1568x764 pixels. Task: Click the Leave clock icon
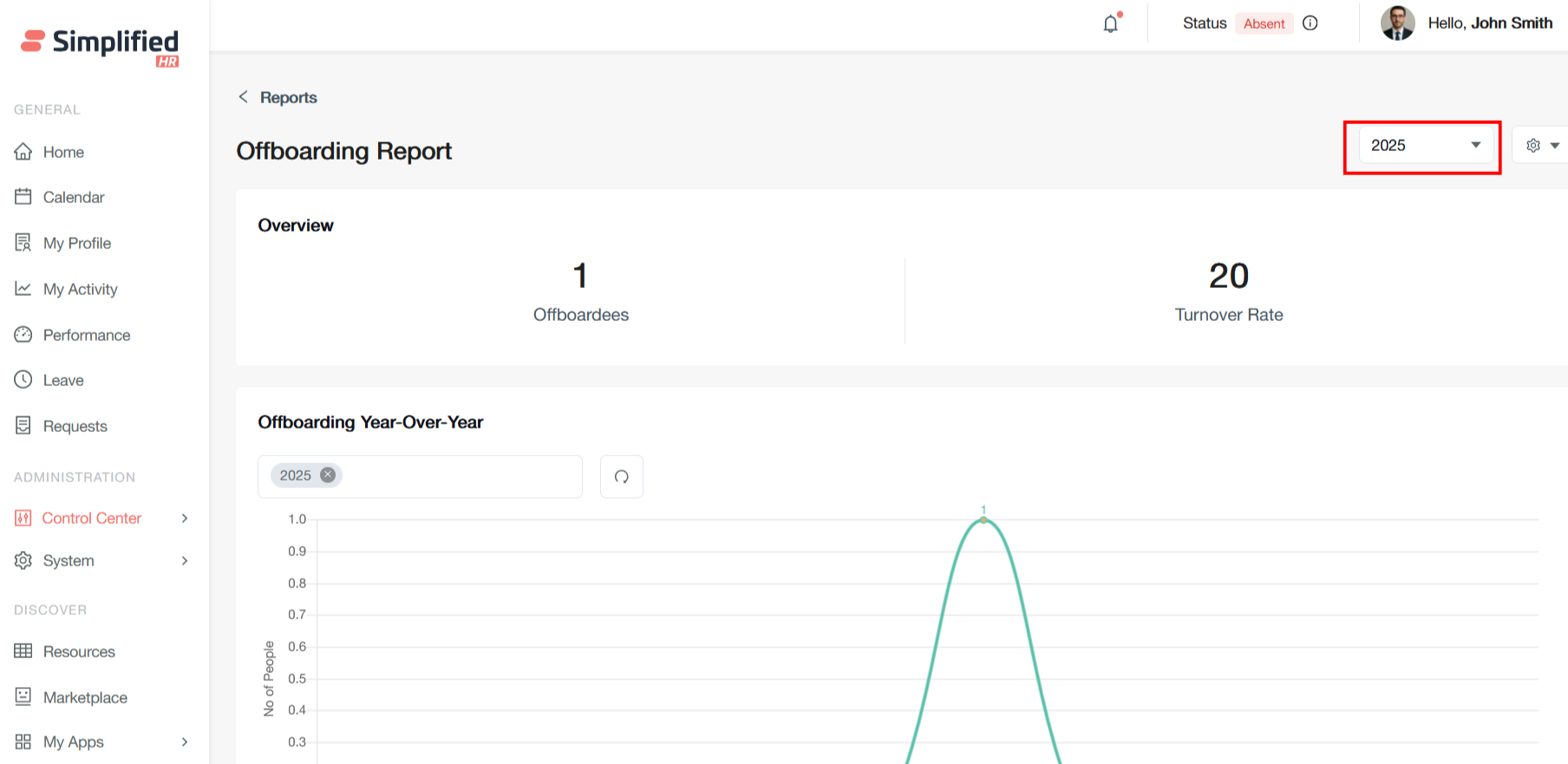pyautogui.click(x=23, y=380)
